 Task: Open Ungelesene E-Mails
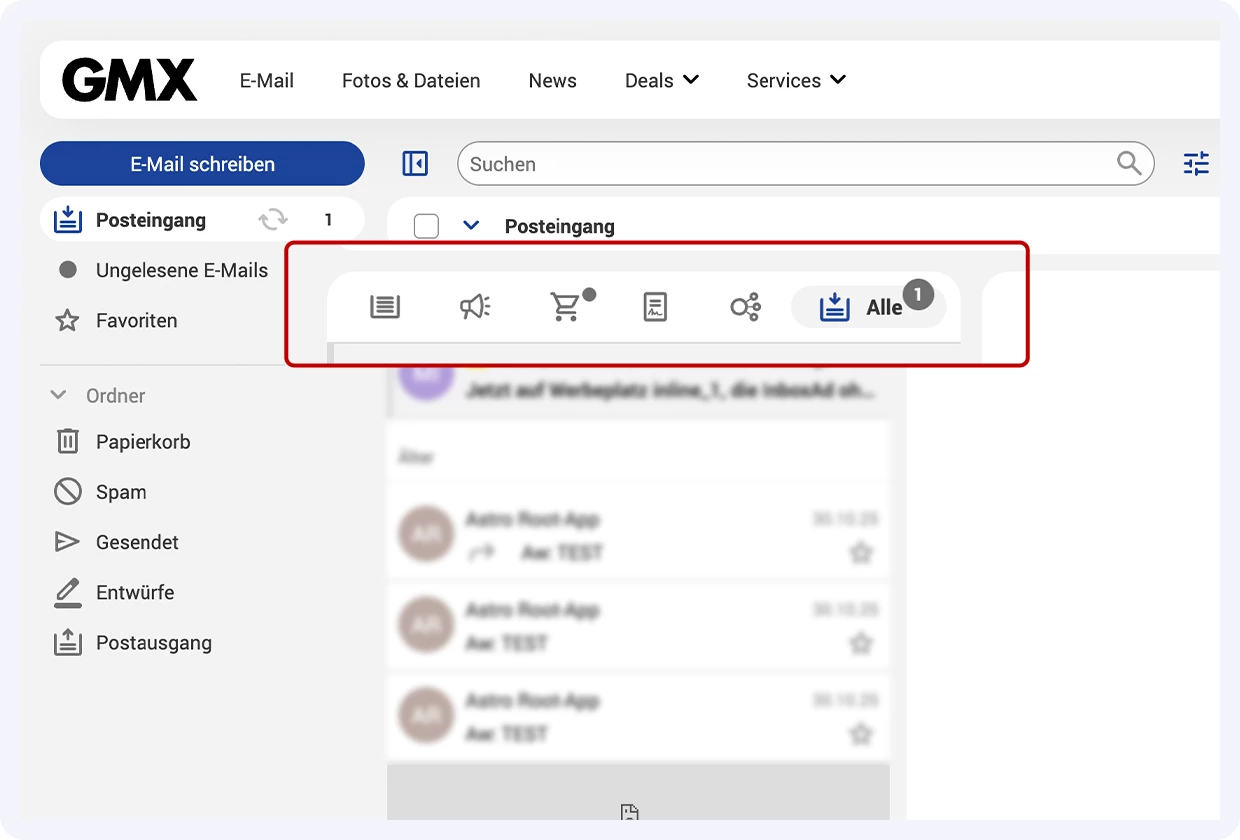(181, 270)
